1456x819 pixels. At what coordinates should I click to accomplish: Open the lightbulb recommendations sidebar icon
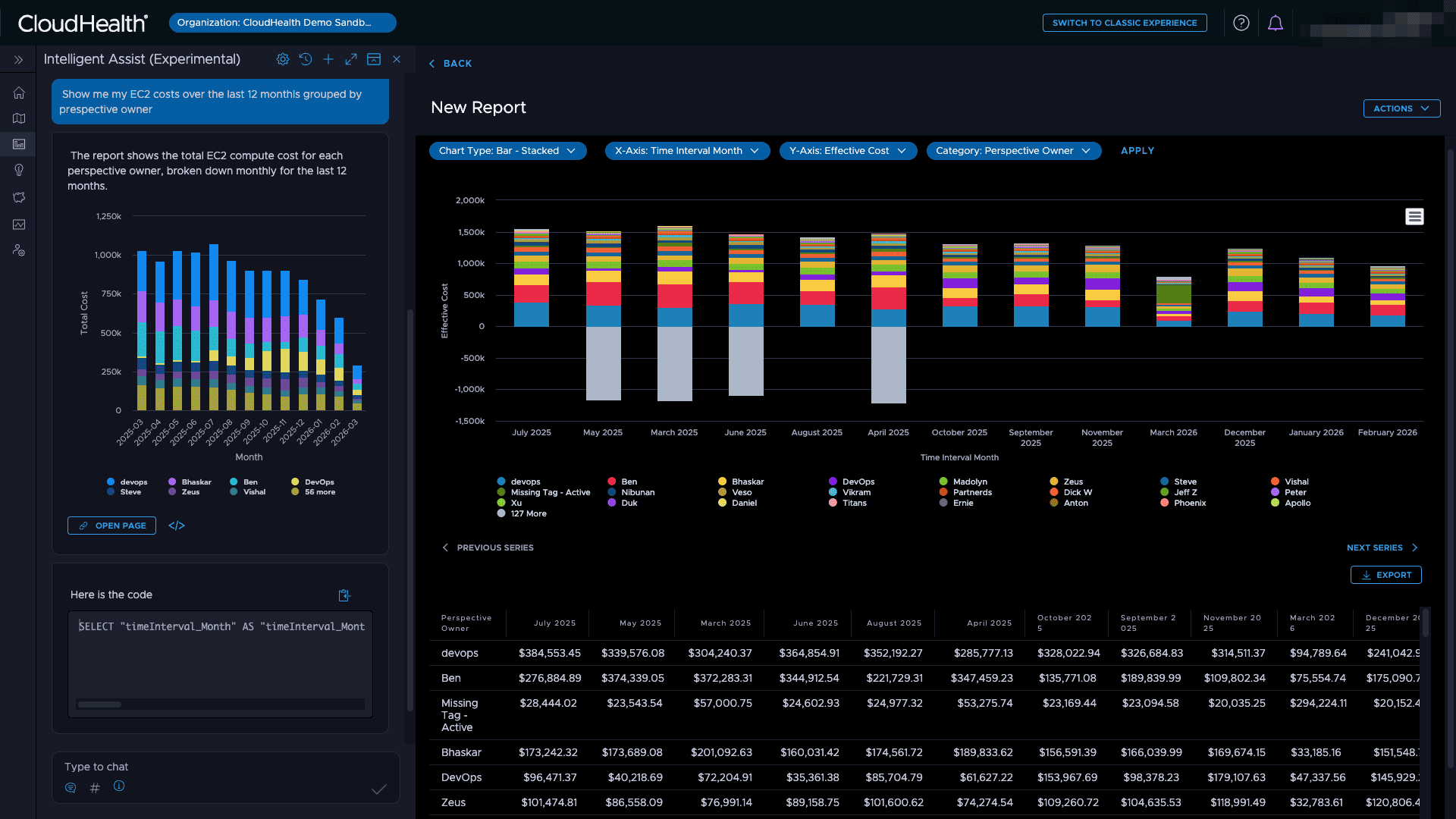(x=19, y=170)
